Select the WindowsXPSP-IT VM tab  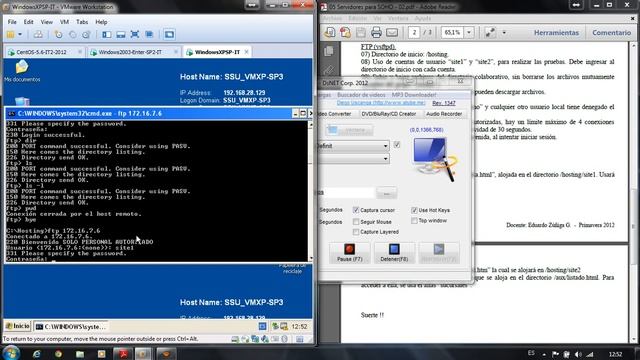click(x=217, y=52)
